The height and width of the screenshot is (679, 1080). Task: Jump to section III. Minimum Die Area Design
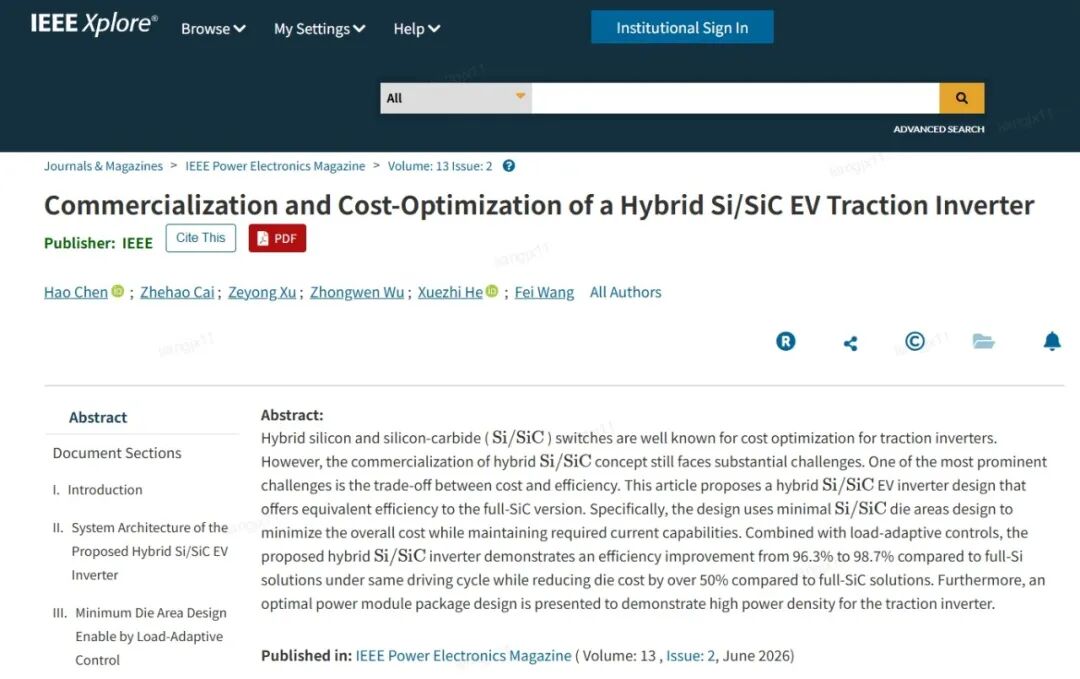point(140,636)
